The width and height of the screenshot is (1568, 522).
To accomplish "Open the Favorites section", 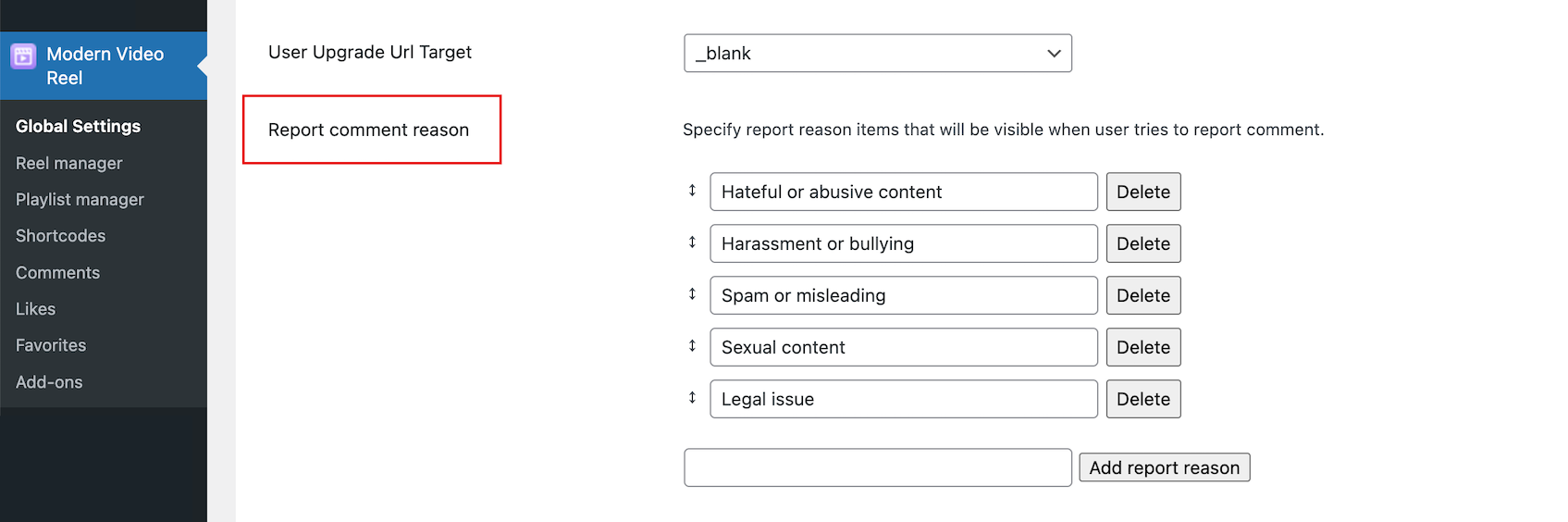I will pyautogui.click(x=51, y=345).
